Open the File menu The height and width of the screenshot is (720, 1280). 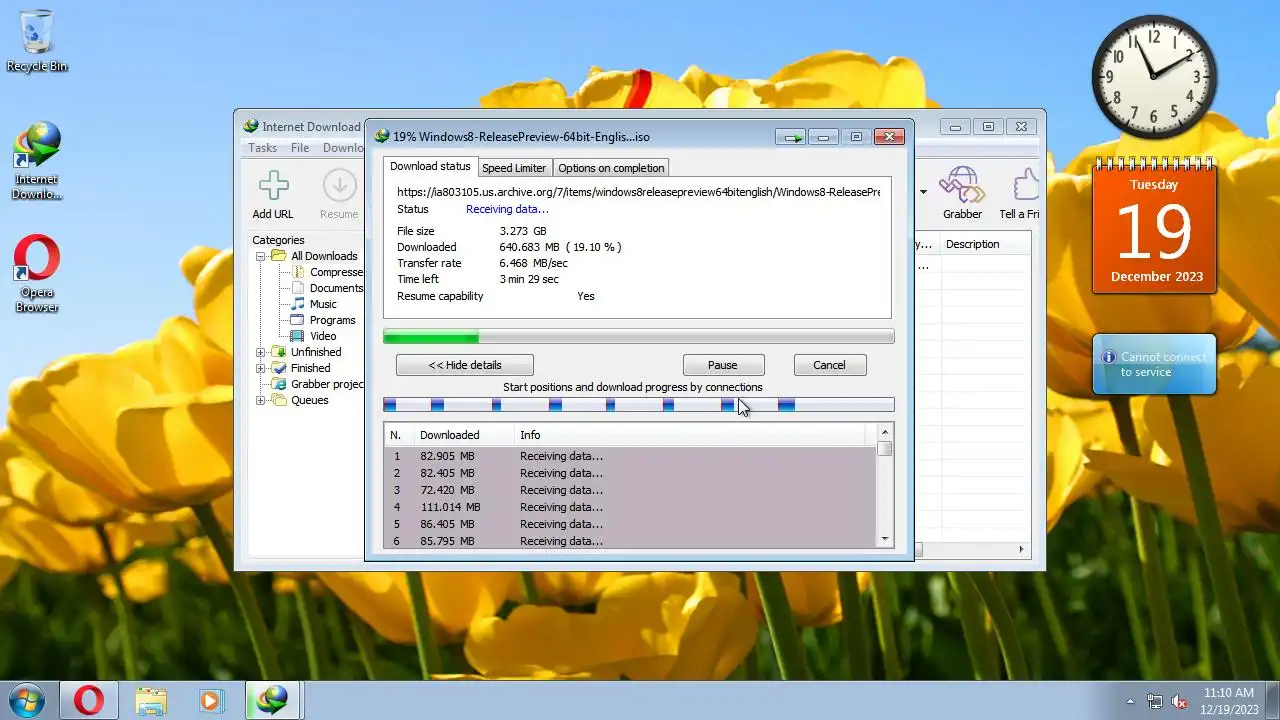[x=300, y=148]
